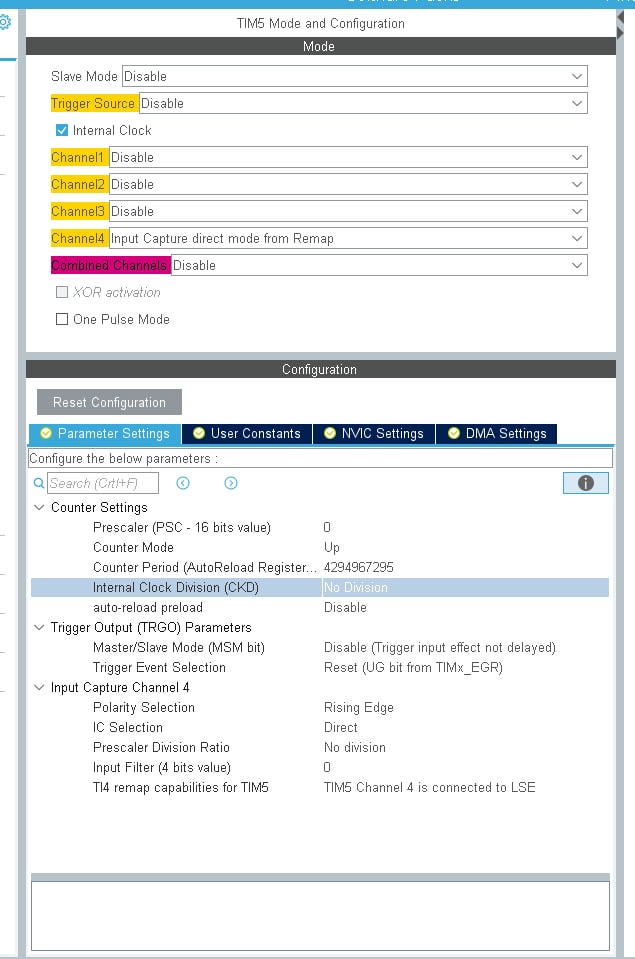The image size is (635, 959).
Task: Switch to Parameter Settings tab
Action: tap(105, 434)
